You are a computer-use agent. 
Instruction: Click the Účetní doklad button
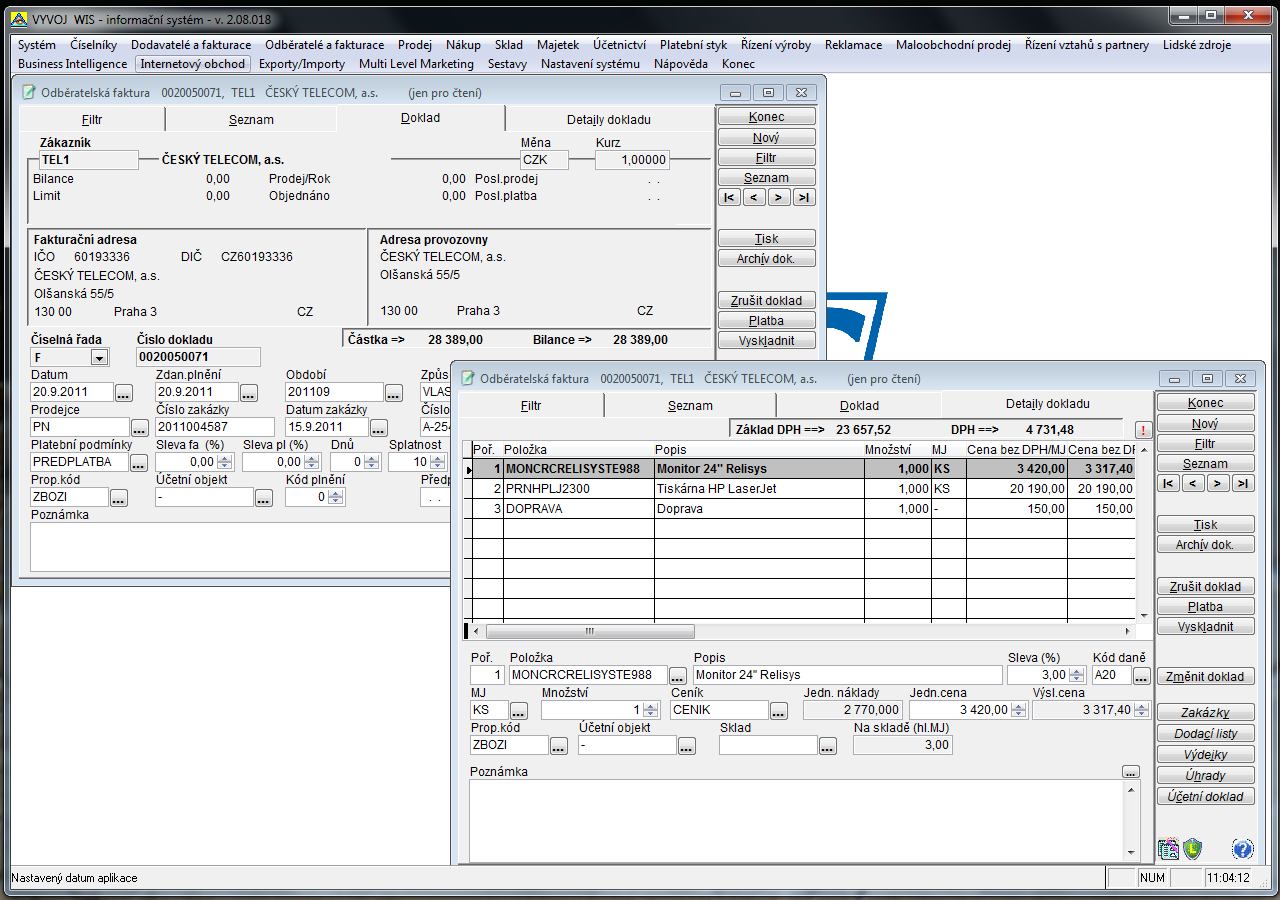coord(1205,797)
